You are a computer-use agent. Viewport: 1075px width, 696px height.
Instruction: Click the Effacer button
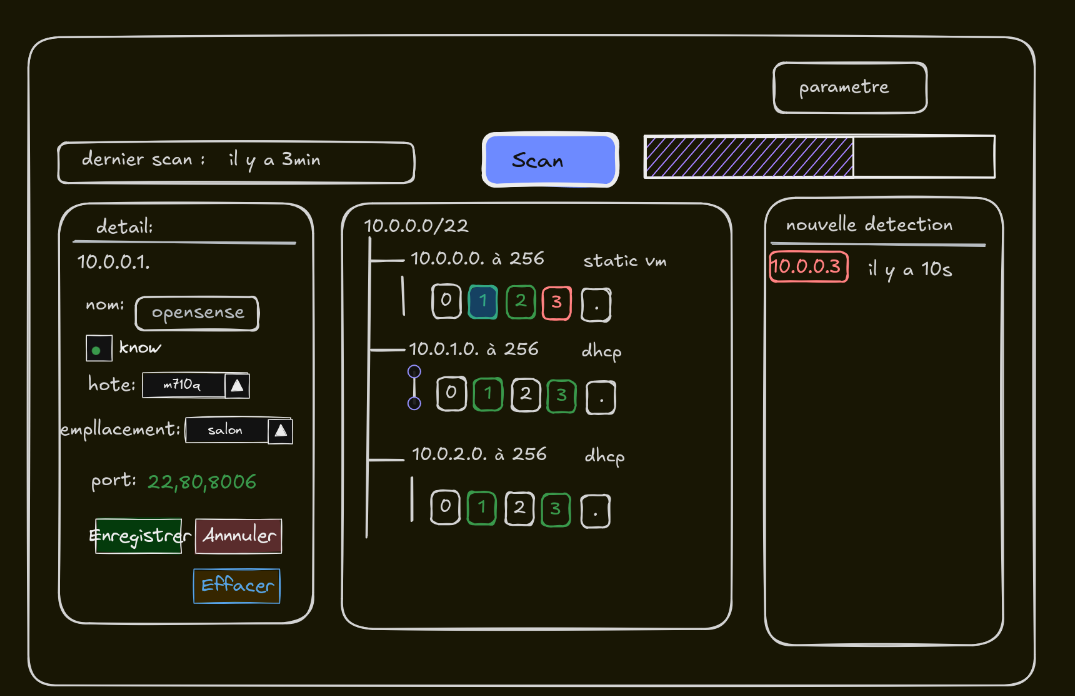coord(237,586)
